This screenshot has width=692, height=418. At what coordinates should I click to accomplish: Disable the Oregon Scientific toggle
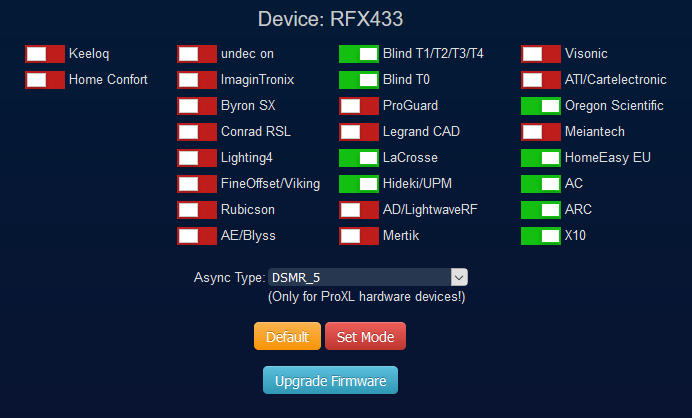541,106
